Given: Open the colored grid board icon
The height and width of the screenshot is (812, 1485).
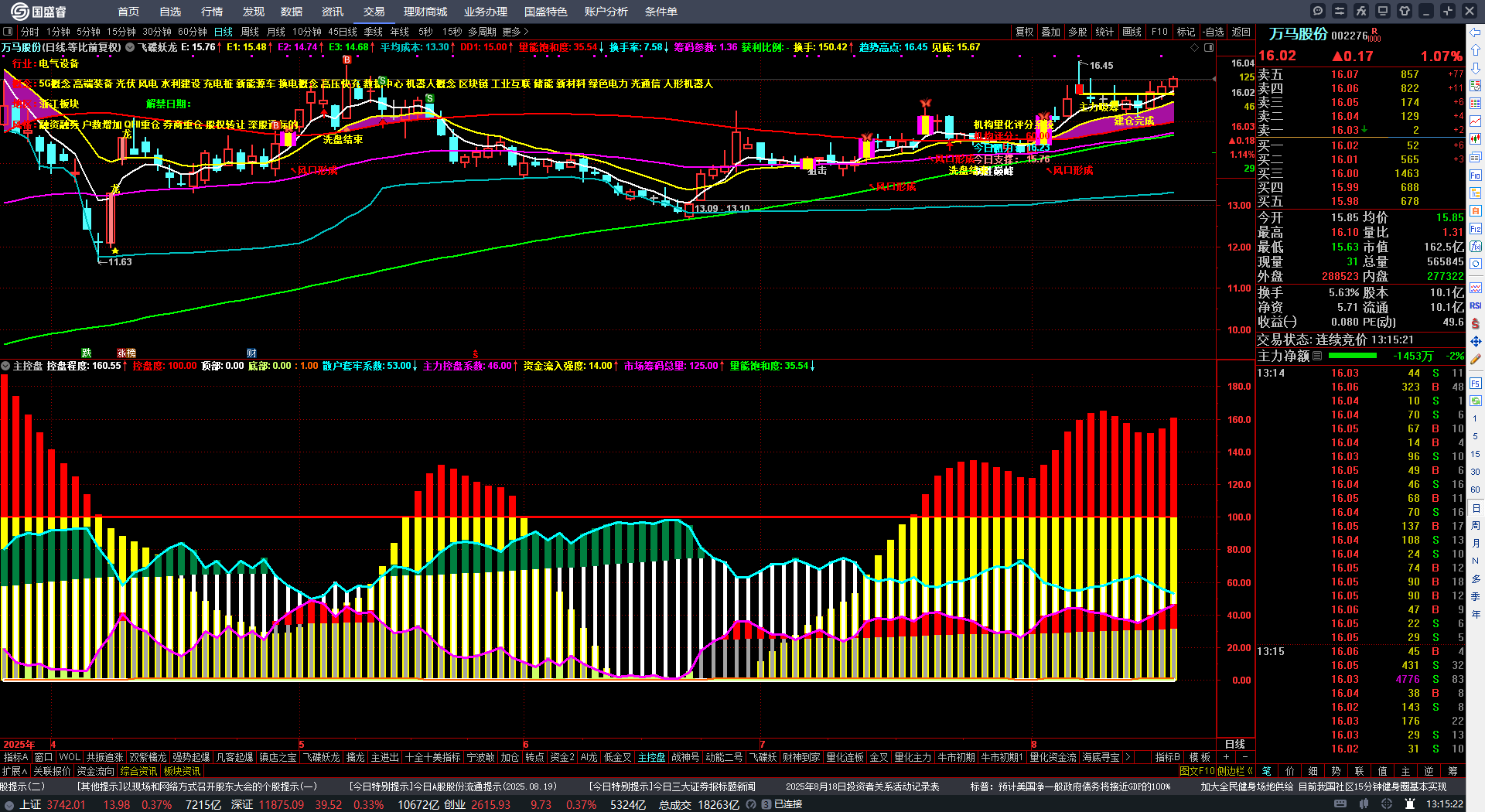Looking at the screenshot, I should [1476, 104].
